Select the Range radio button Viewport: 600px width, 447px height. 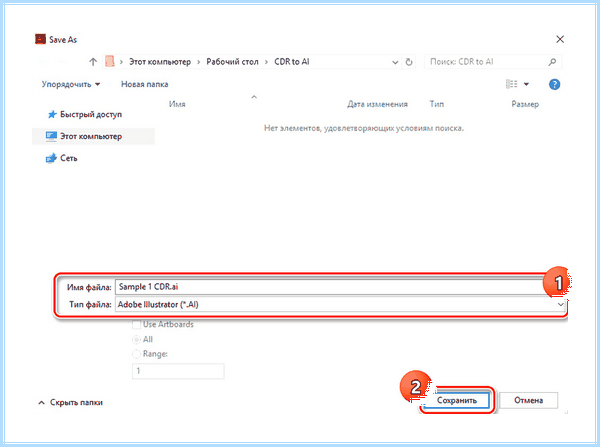(136, 354)
